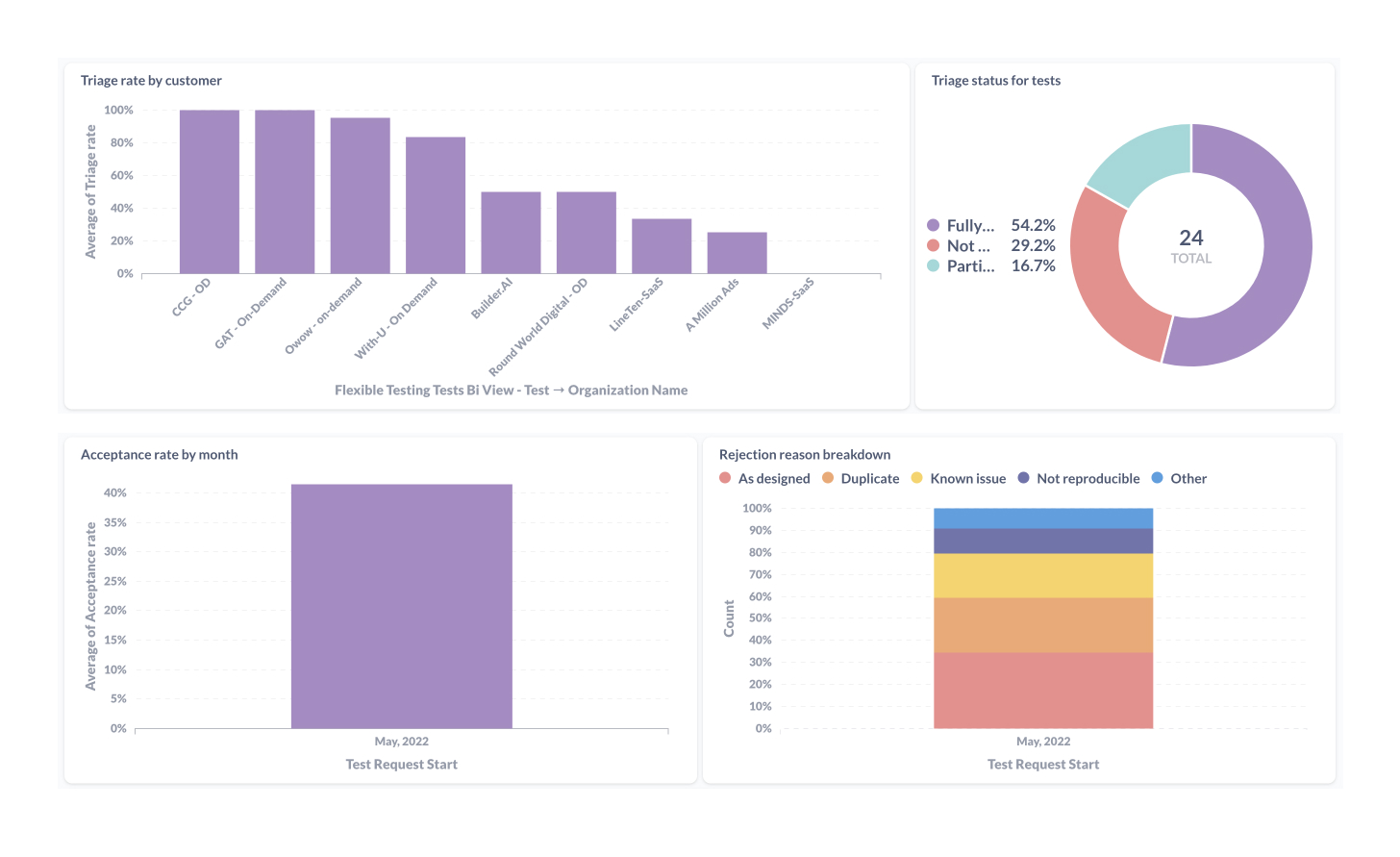Click the A Million Ads bar
This screenshot has height=857, width=1400.
pos(737,253)
